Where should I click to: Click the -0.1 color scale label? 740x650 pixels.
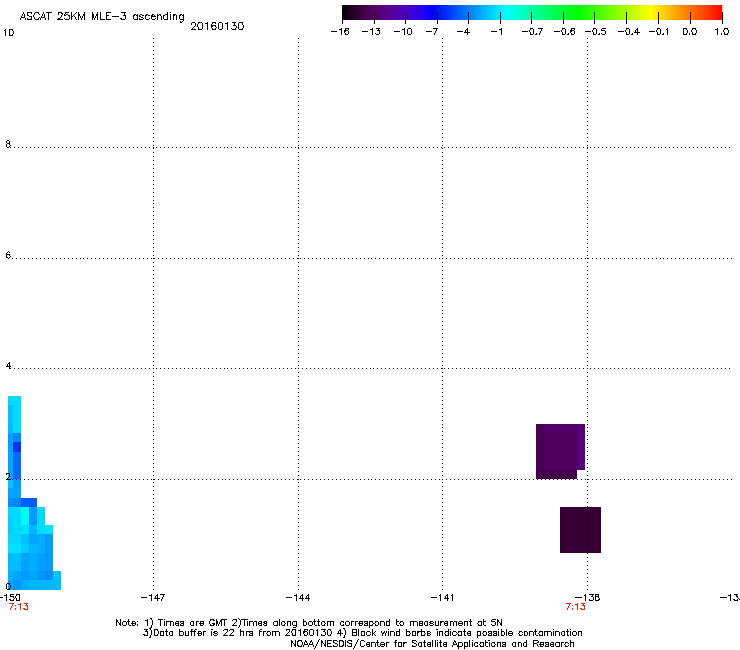pos(659,32)
